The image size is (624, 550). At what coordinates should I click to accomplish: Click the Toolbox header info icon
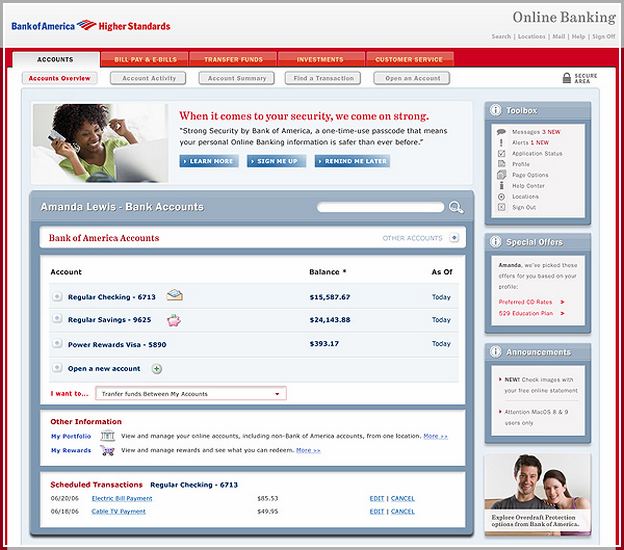[x=495, y=110]
